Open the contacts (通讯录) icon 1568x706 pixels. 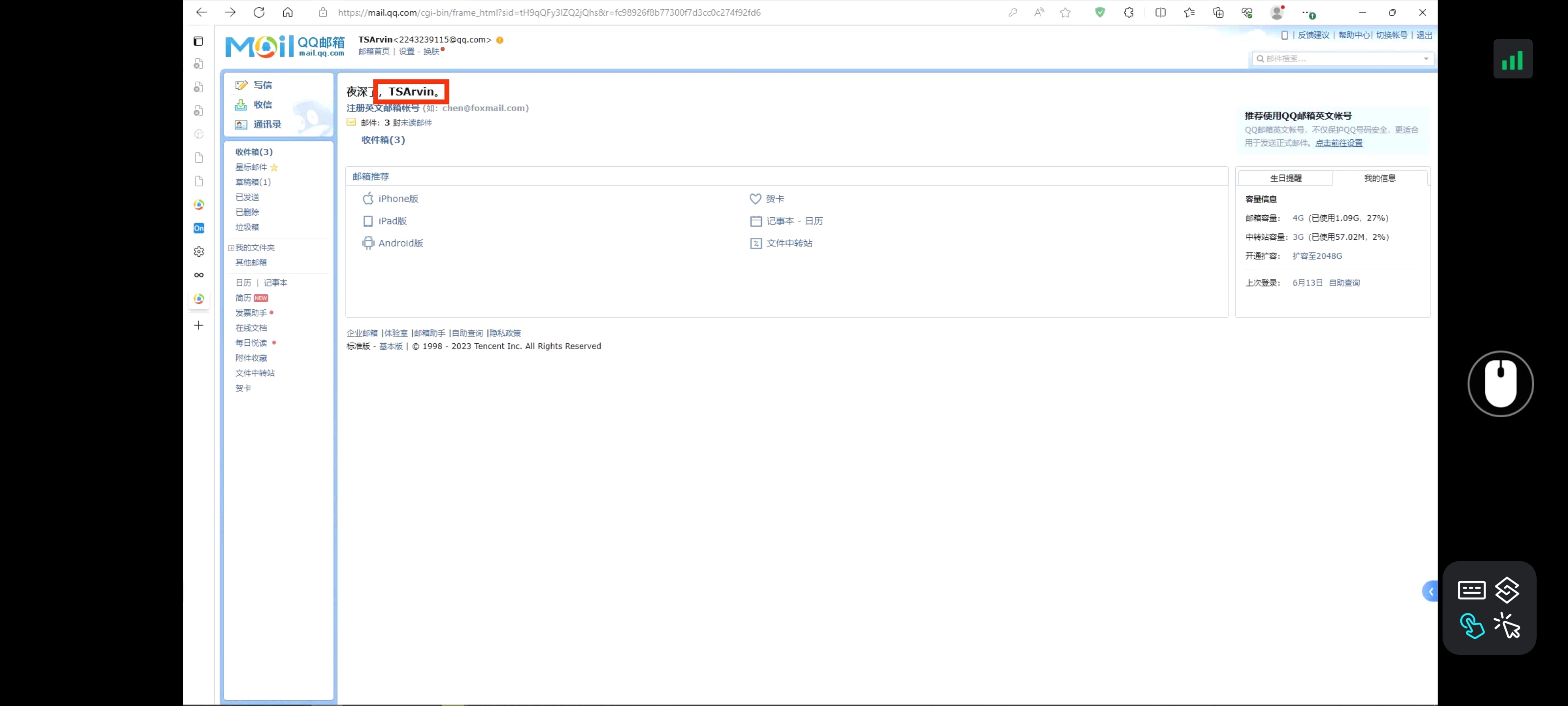(x=241, y=124)
